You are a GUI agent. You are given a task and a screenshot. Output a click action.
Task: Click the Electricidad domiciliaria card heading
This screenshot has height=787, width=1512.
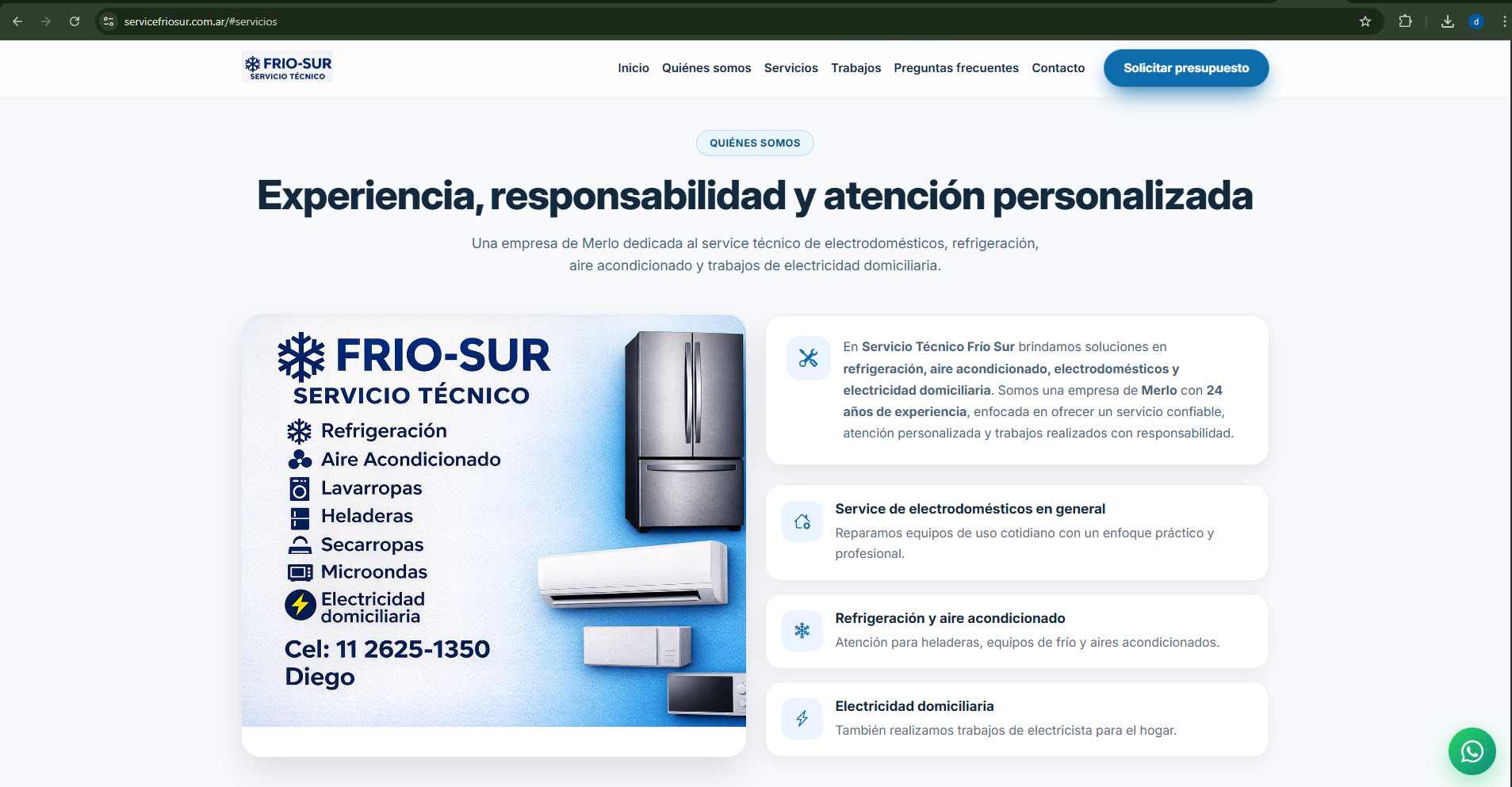[914, 706]
